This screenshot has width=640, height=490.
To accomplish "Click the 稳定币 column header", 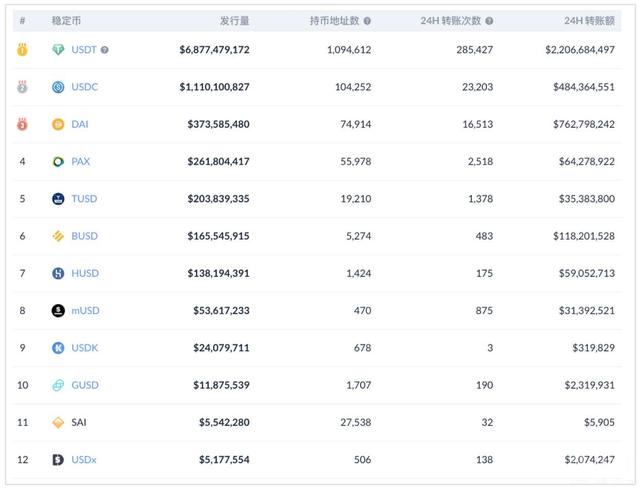I will point(66,21).
